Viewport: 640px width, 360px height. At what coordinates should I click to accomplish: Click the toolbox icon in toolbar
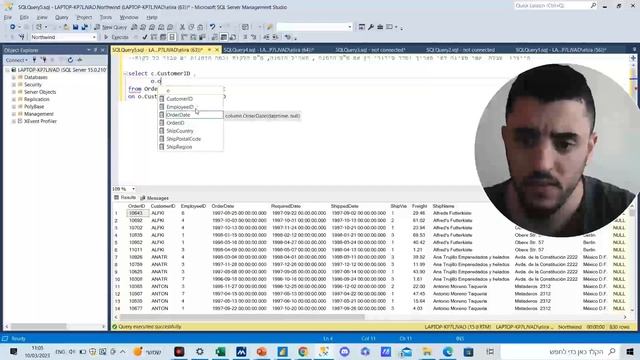click(x=380, y=27)
